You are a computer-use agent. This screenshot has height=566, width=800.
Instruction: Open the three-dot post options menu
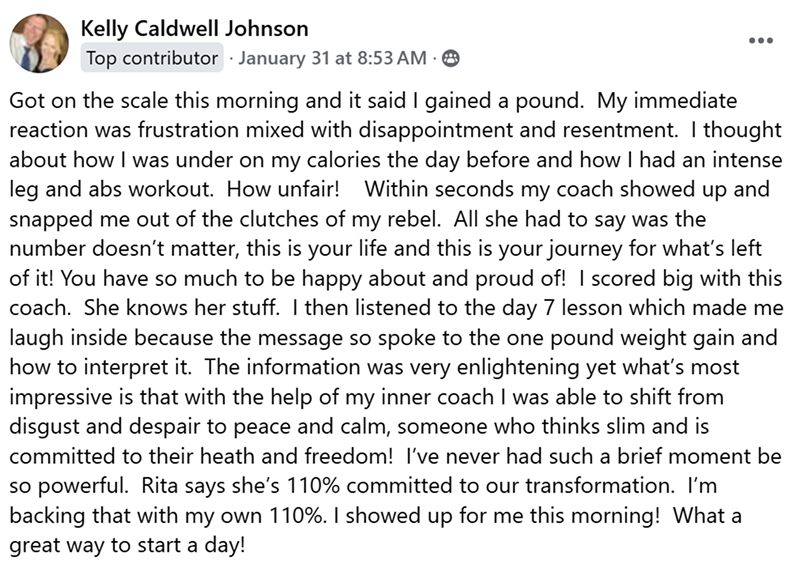coord(761,40)
